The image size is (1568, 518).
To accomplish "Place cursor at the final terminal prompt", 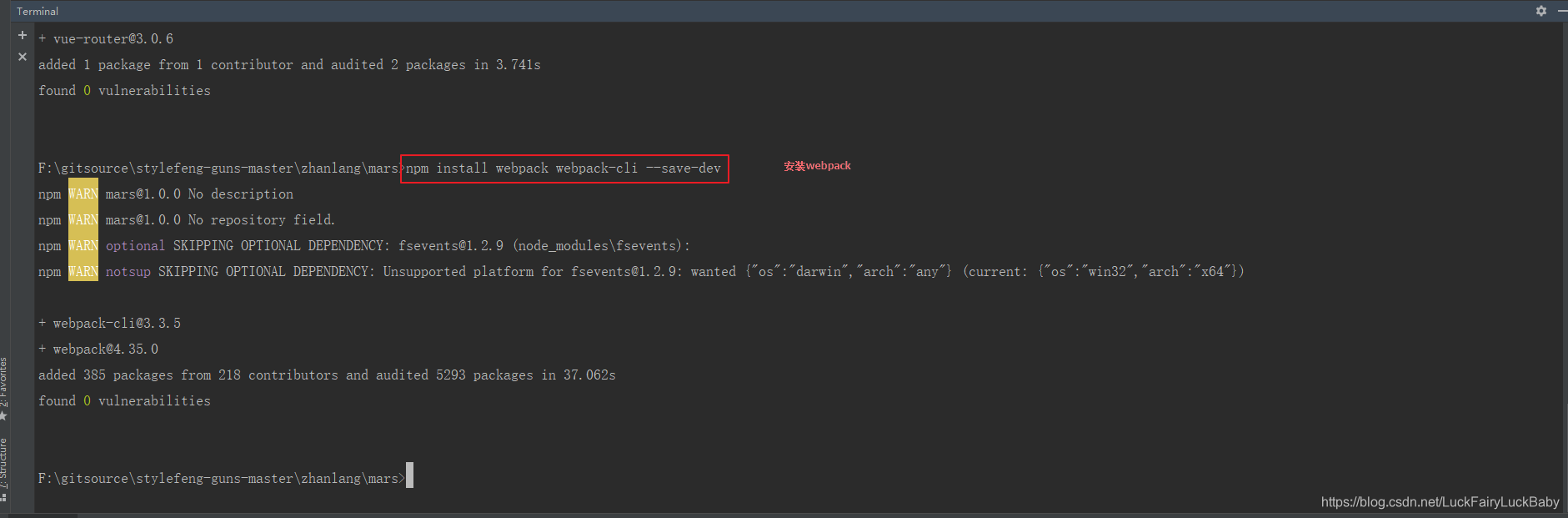I will coord(409,475).
